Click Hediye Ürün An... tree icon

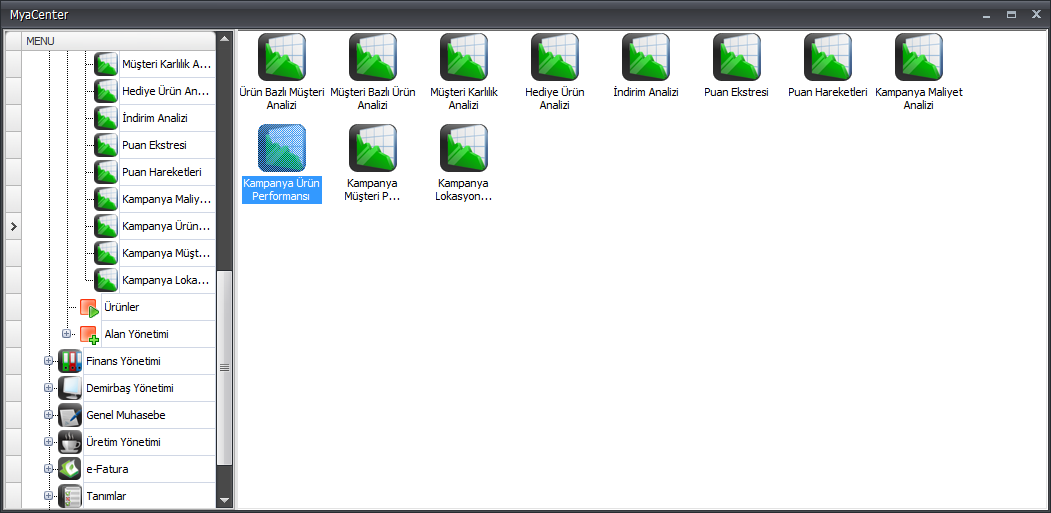coord(106,91)
